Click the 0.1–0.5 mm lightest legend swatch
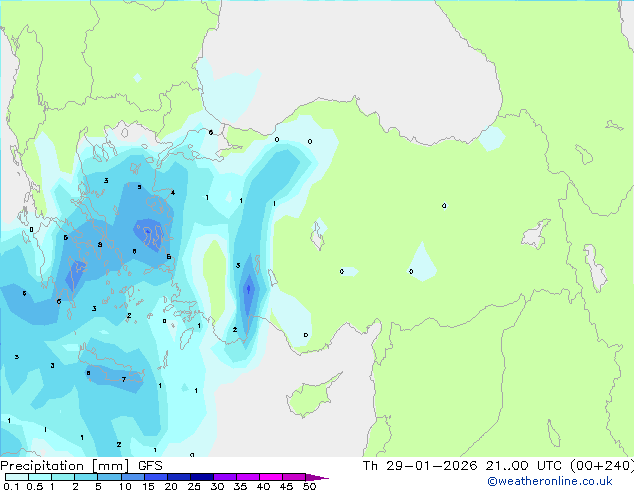This screenshot has width=634, height=490. tap(17, 477)
